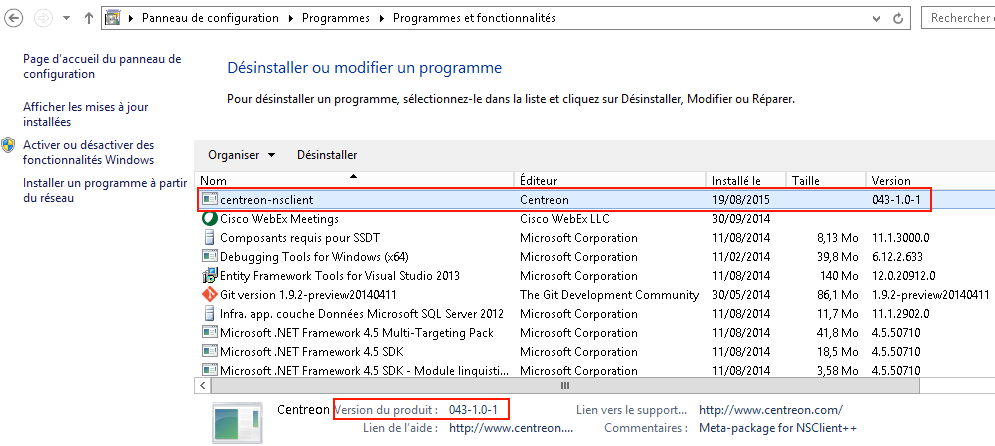This screenshot has width=995, height=446.
Task: Select Debugging Tools for Windows (x64)
Action: 314,257
